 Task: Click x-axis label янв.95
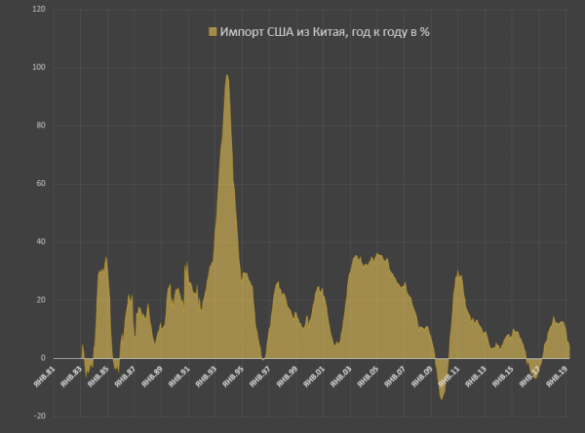(x=233, y=377)
